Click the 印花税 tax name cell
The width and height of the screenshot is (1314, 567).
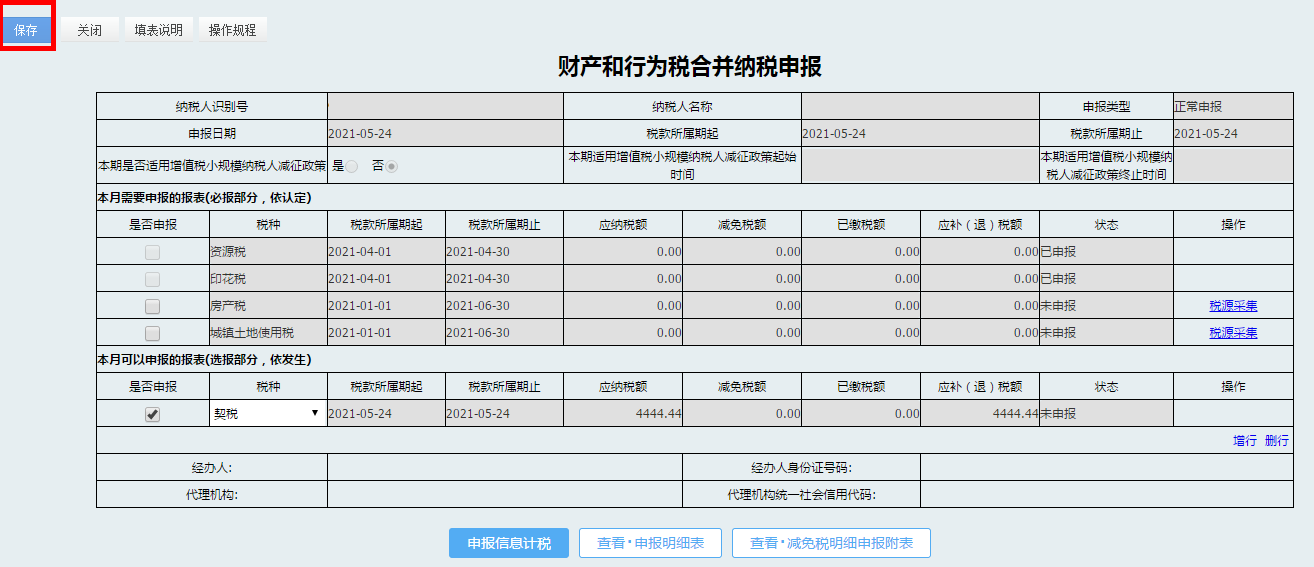click(268, 279)
